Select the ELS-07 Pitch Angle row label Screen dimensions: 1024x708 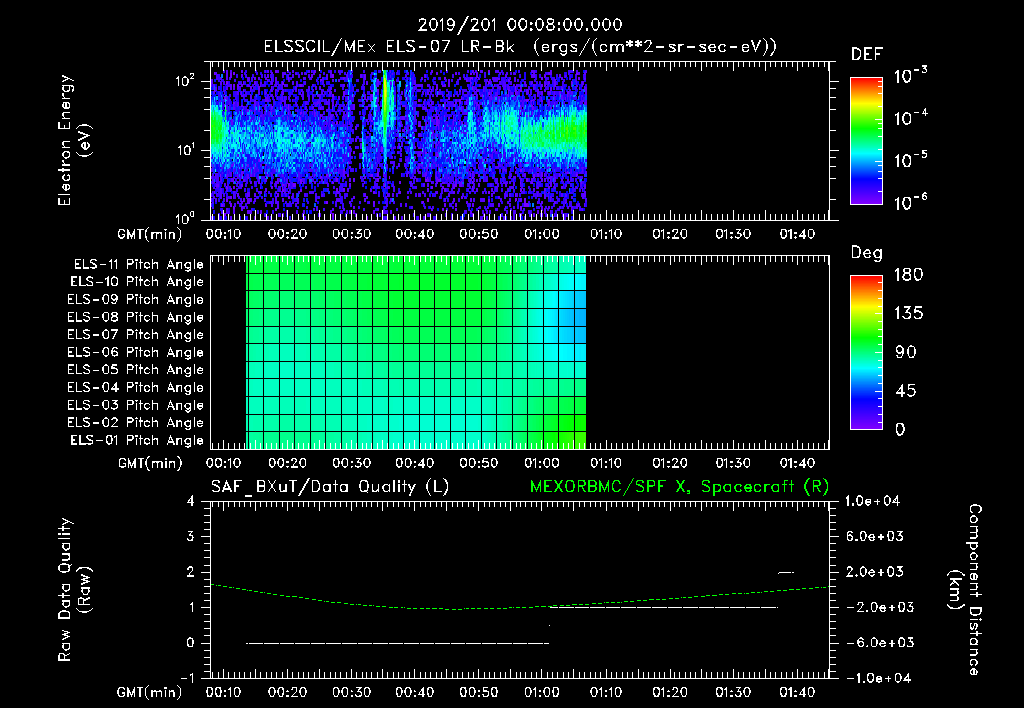(136, 335)
